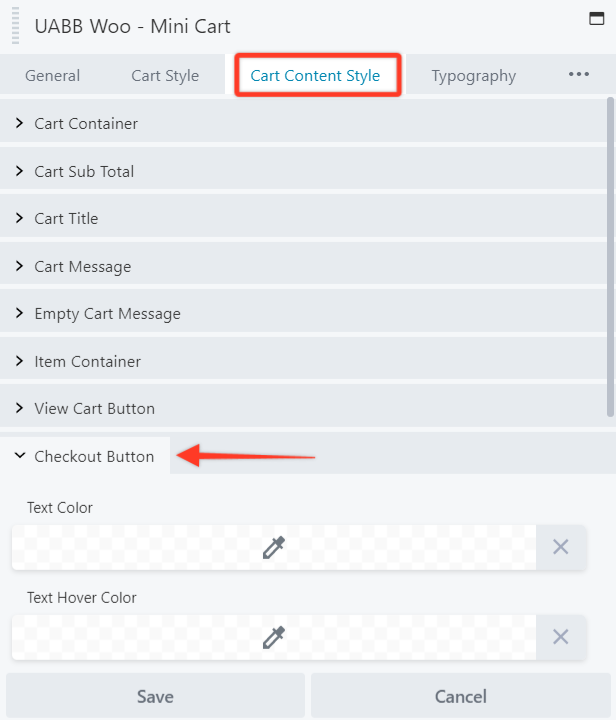Grab the panel drag handle

[15, 26]
